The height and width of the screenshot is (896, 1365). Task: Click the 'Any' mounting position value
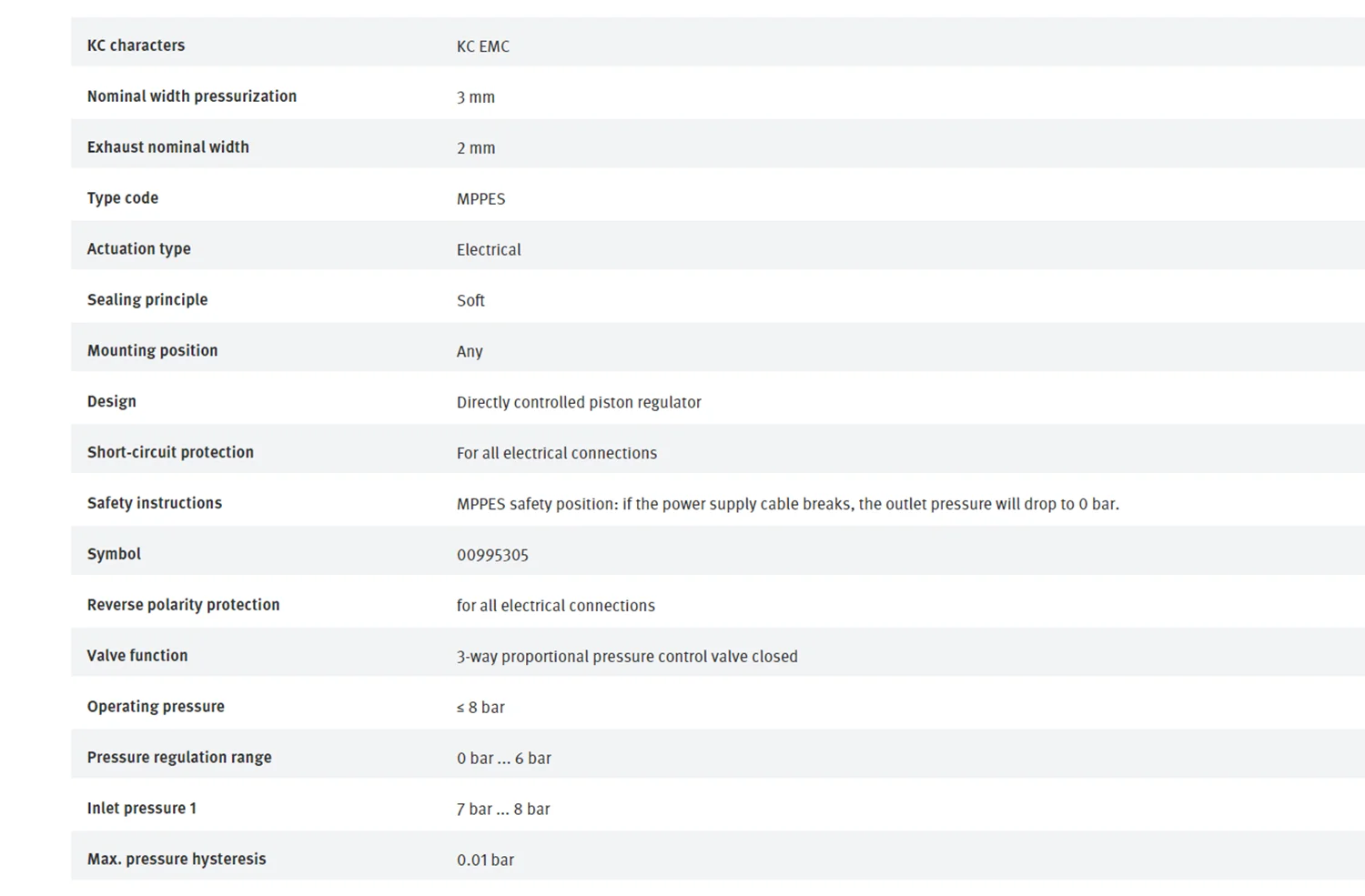[470, 352]
